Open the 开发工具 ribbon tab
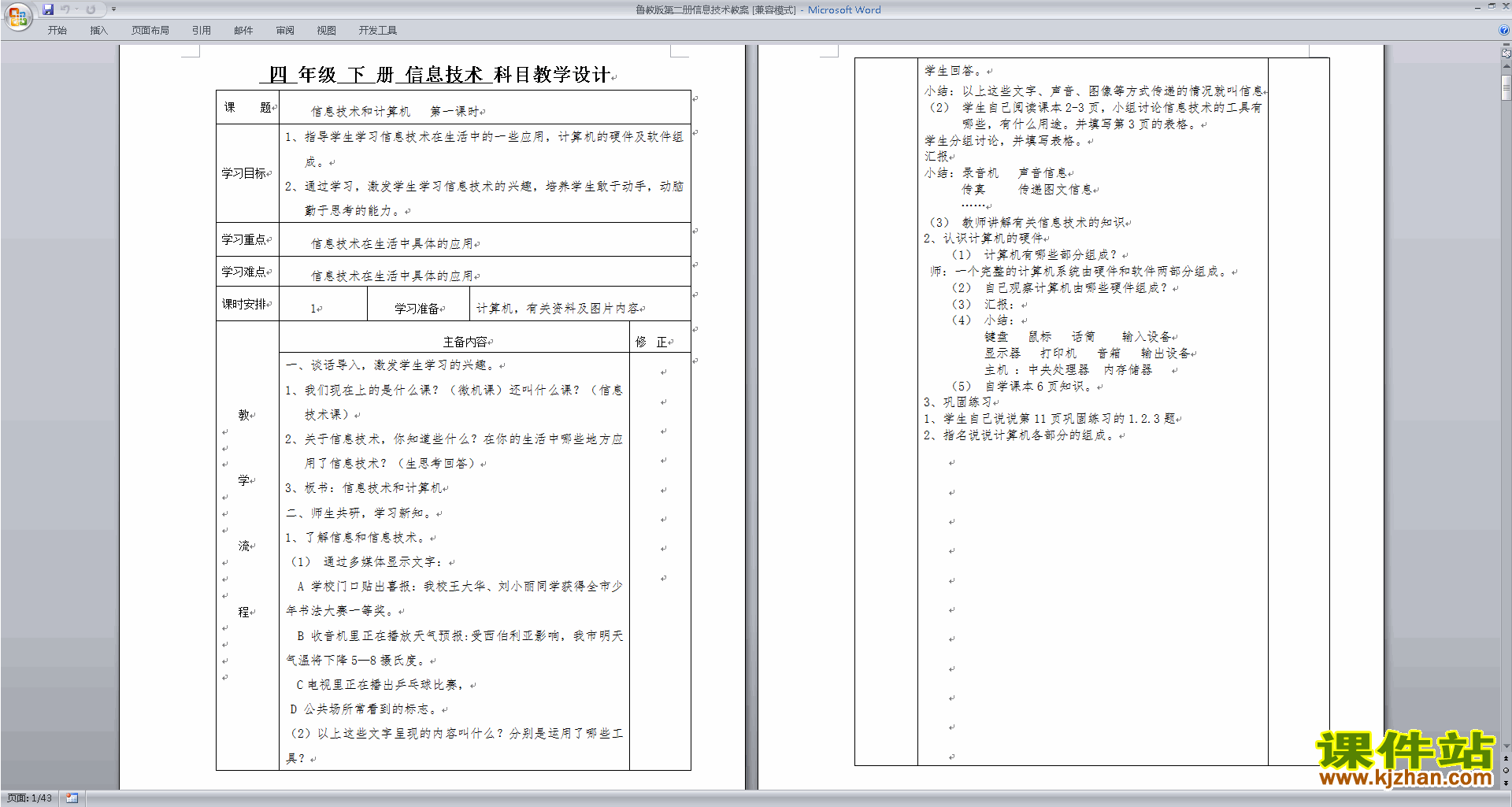The width and height of the screenshot is (1512, 807). click(378, 31)
